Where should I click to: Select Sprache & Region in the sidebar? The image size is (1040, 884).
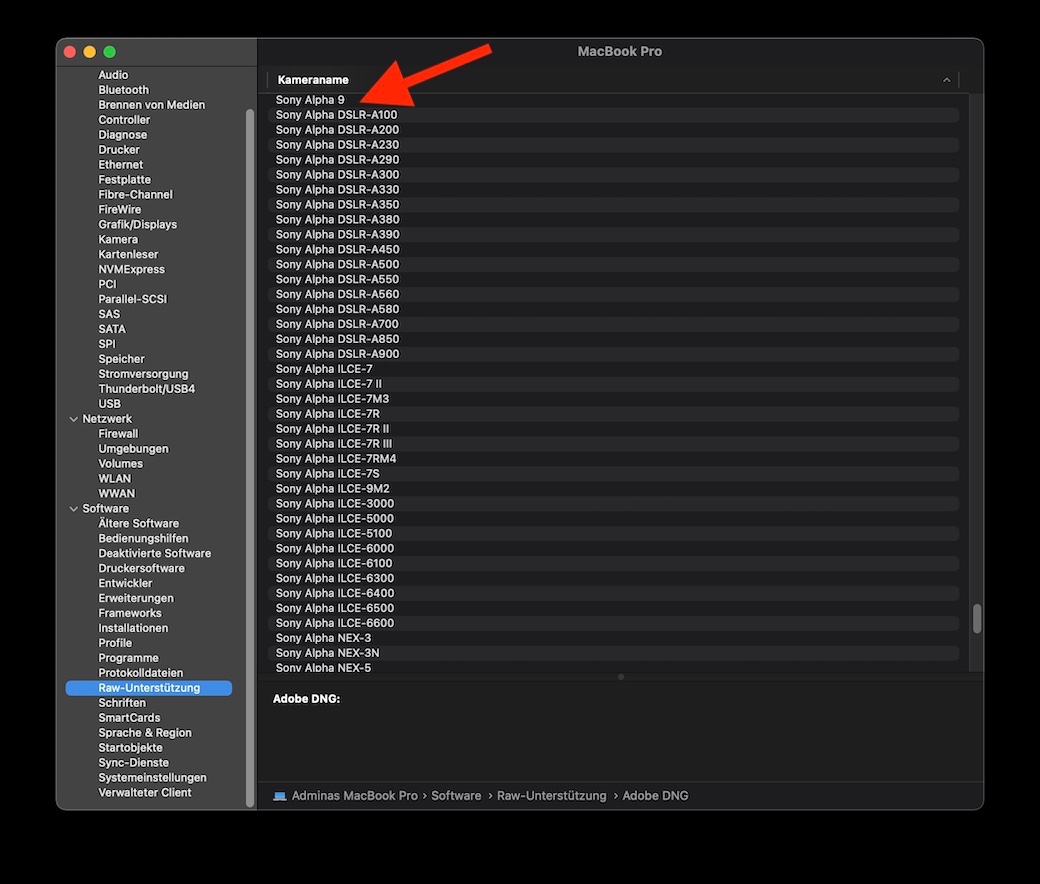pos(145,733)
